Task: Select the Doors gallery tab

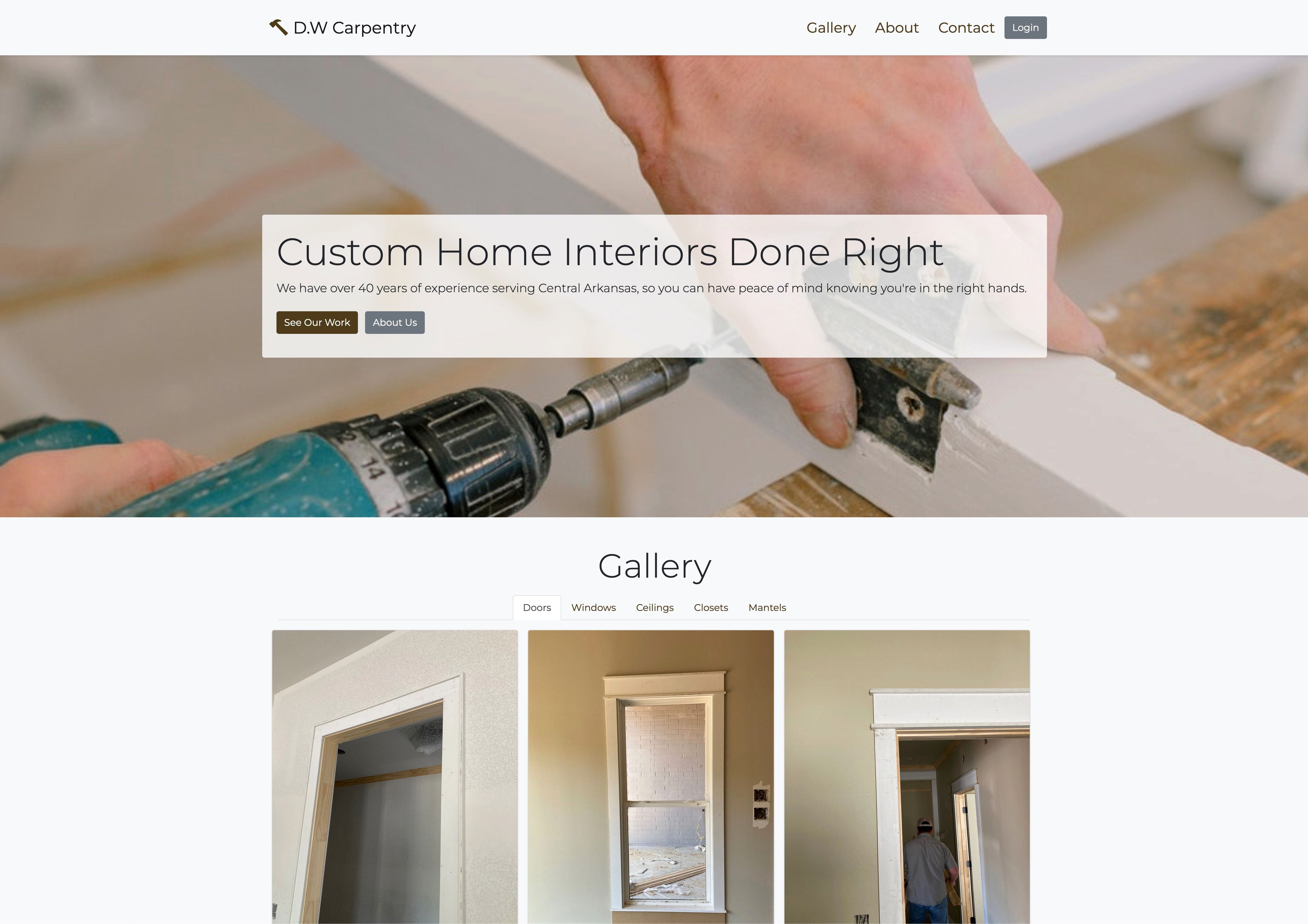Action: tap(537, 607)
